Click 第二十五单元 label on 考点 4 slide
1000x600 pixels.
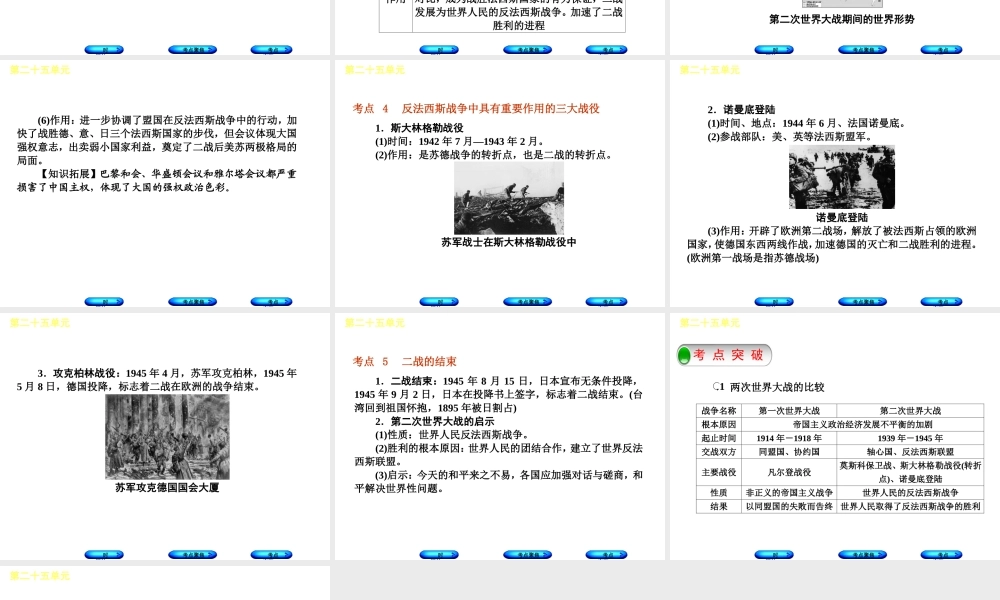(x=375, y=70)
